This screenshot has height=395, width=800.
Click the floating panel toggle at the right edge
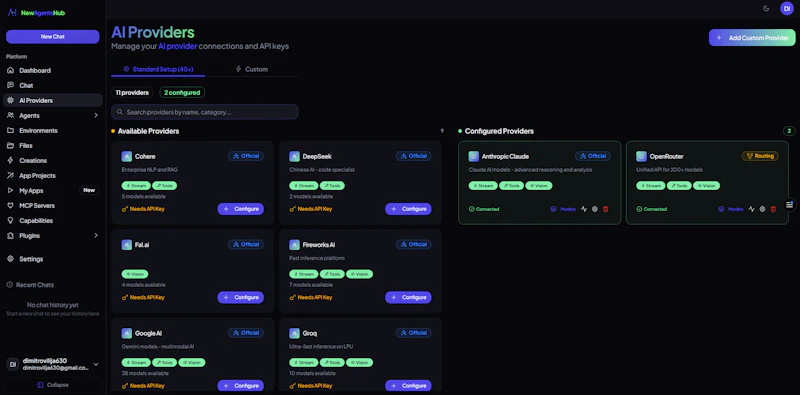pyautogui.click(x=790, y=205)
